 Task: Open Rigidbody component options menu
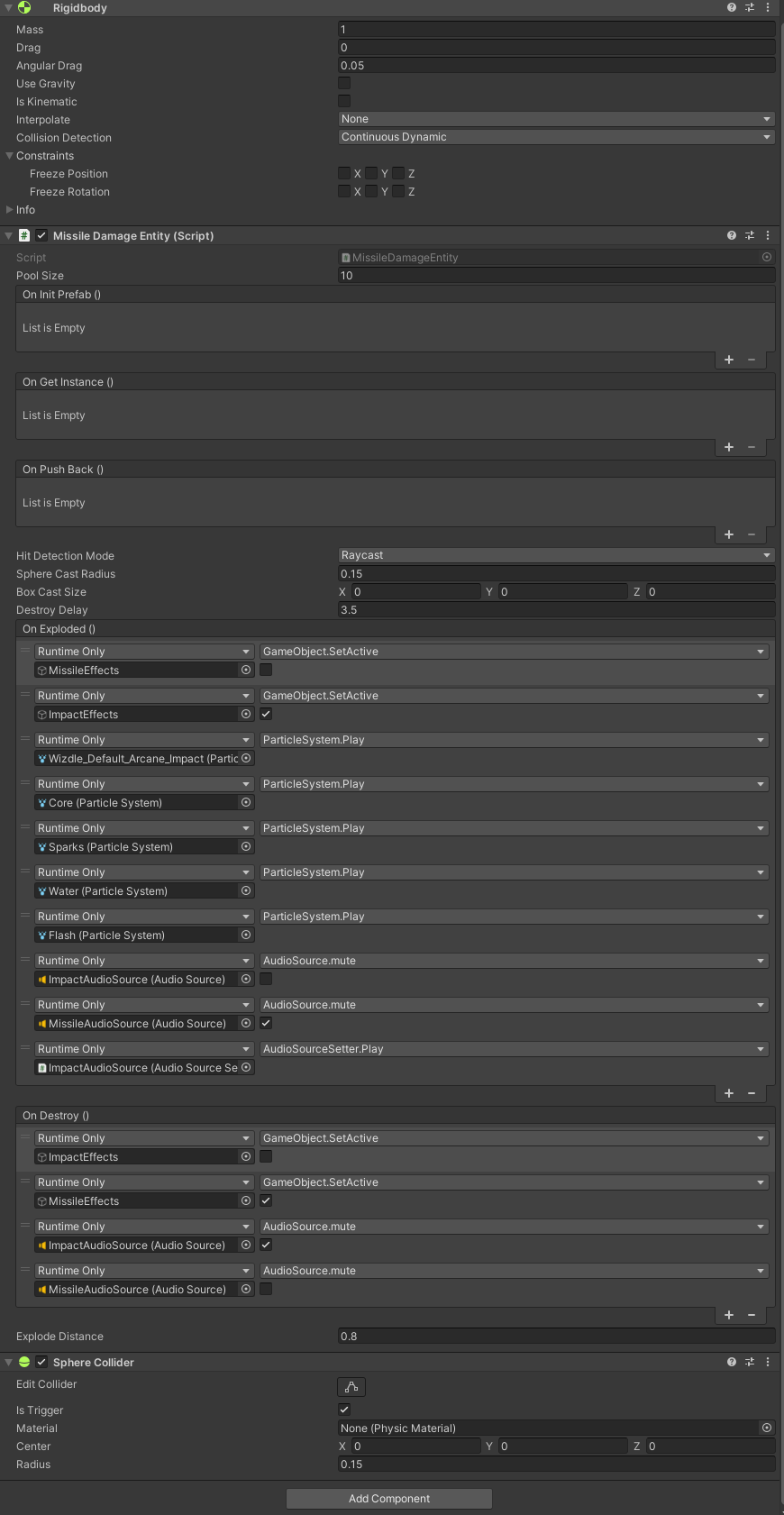click(768, 7)
